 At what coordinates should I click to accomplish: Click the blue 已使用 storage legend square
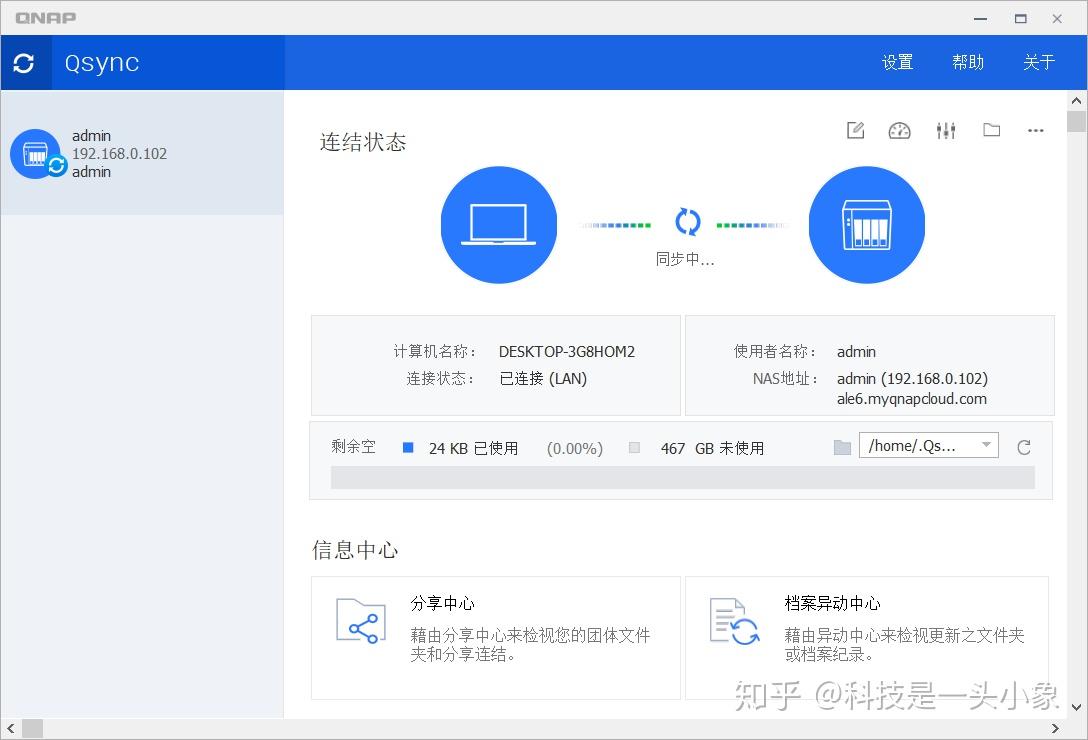[407, 447]
